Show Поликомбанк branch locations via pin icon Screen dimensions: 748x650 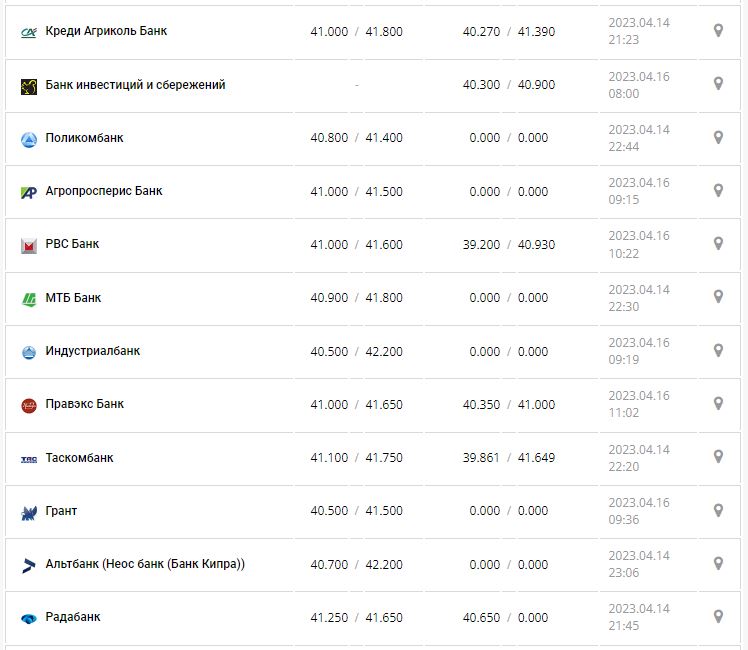point(718,137)
